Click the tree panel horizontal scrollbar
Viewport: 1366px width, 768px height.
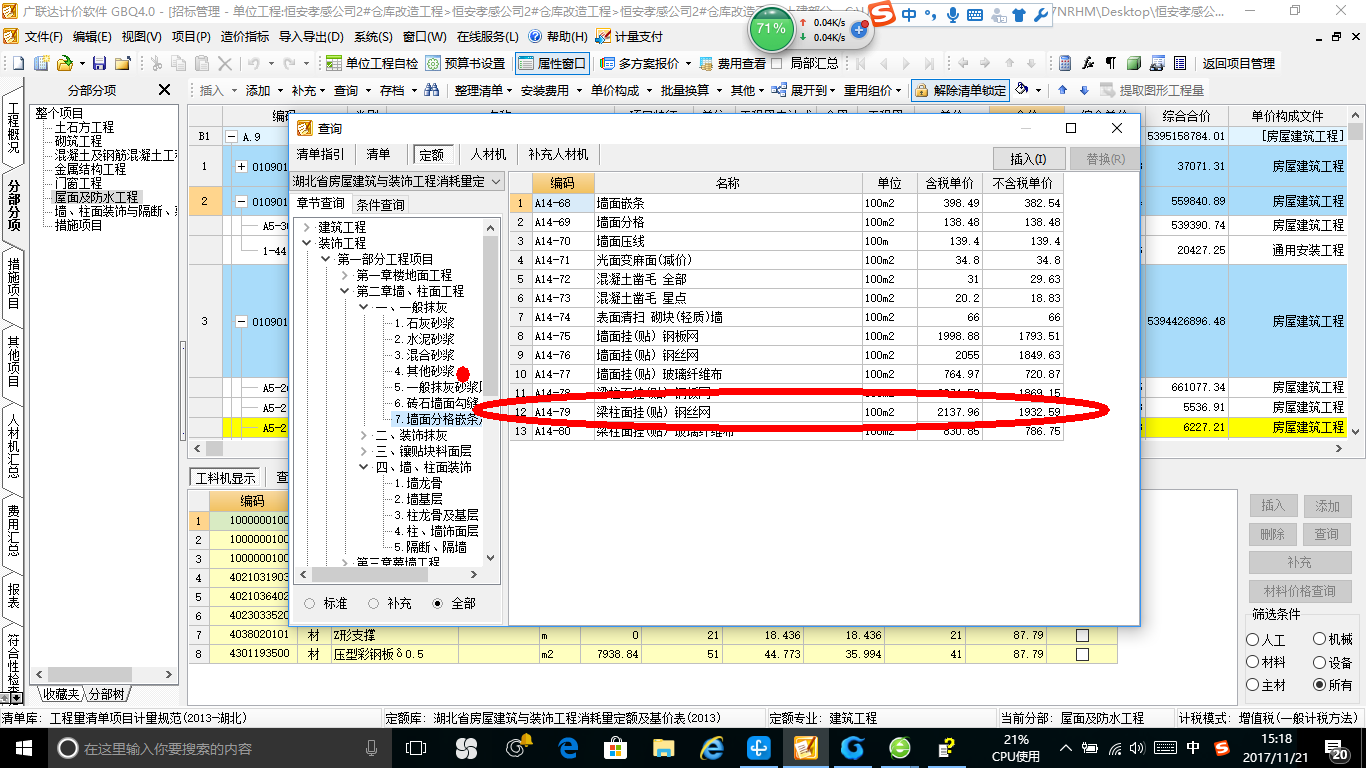click(391, 575)
